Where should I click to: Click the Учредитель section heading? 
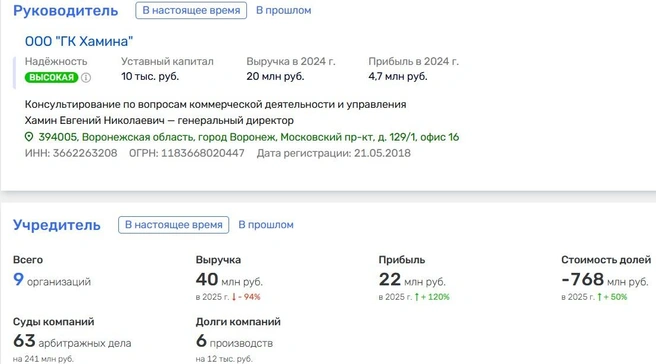pyautogui.click(x=57, y=225)
